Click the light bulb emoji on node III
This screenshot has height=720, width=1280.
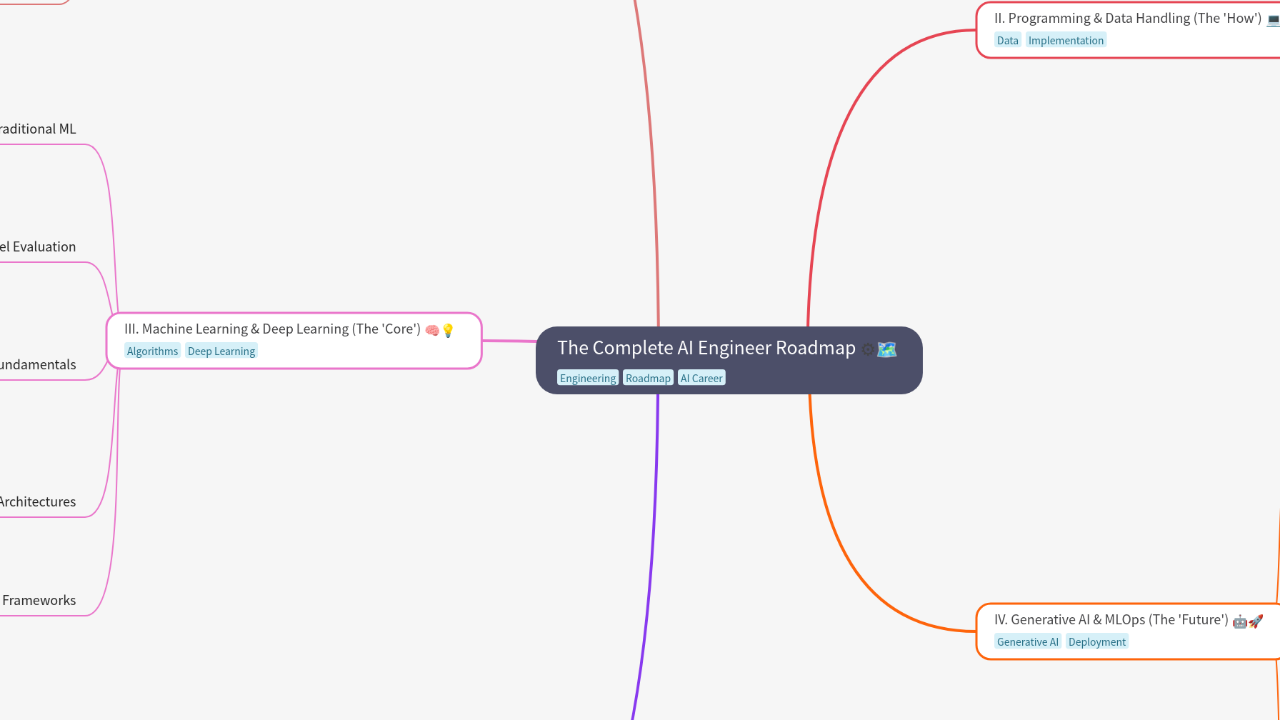[x=448, y=330]
